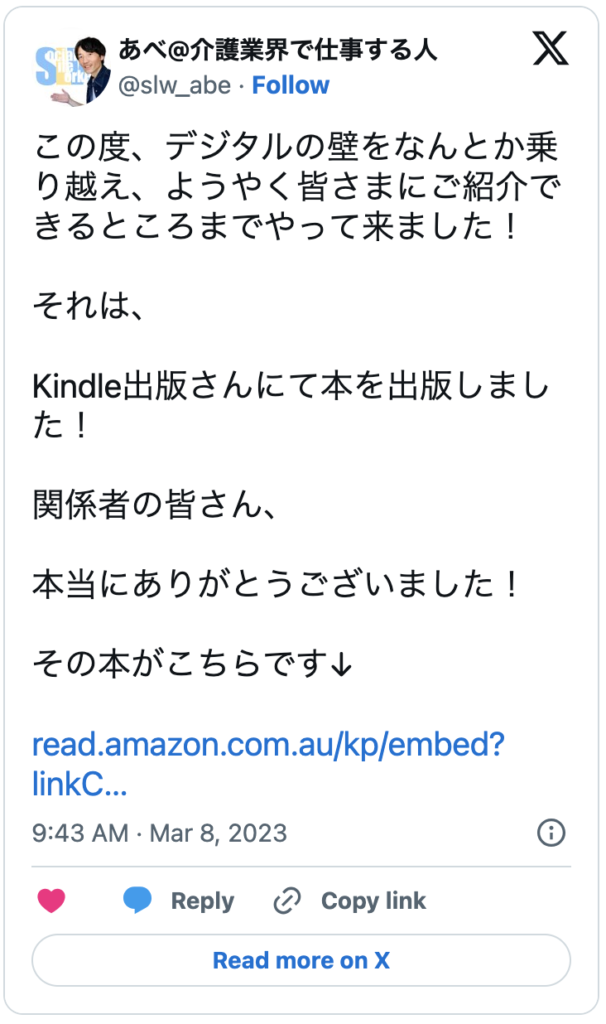Screen dimensions: 606x1024
Task: Click the short line それは、
Action: click(90, 302)
